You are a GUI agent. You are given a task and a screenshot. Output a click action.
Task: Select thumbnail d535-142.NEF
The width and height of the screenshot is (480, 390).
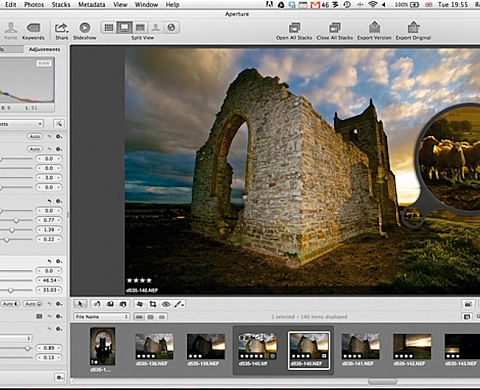412,347
